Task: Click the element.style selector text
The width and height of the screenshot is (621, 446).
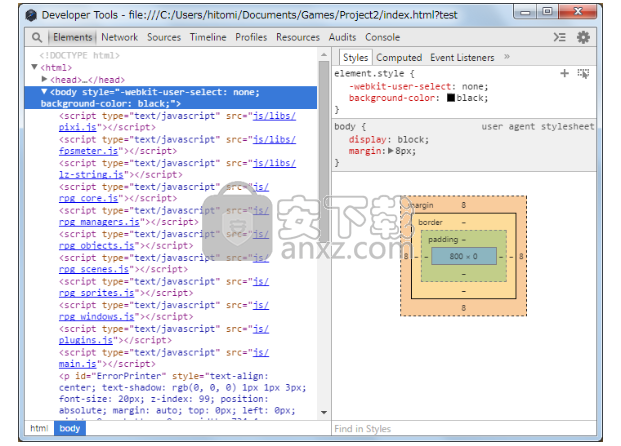Action: [369, 73]
